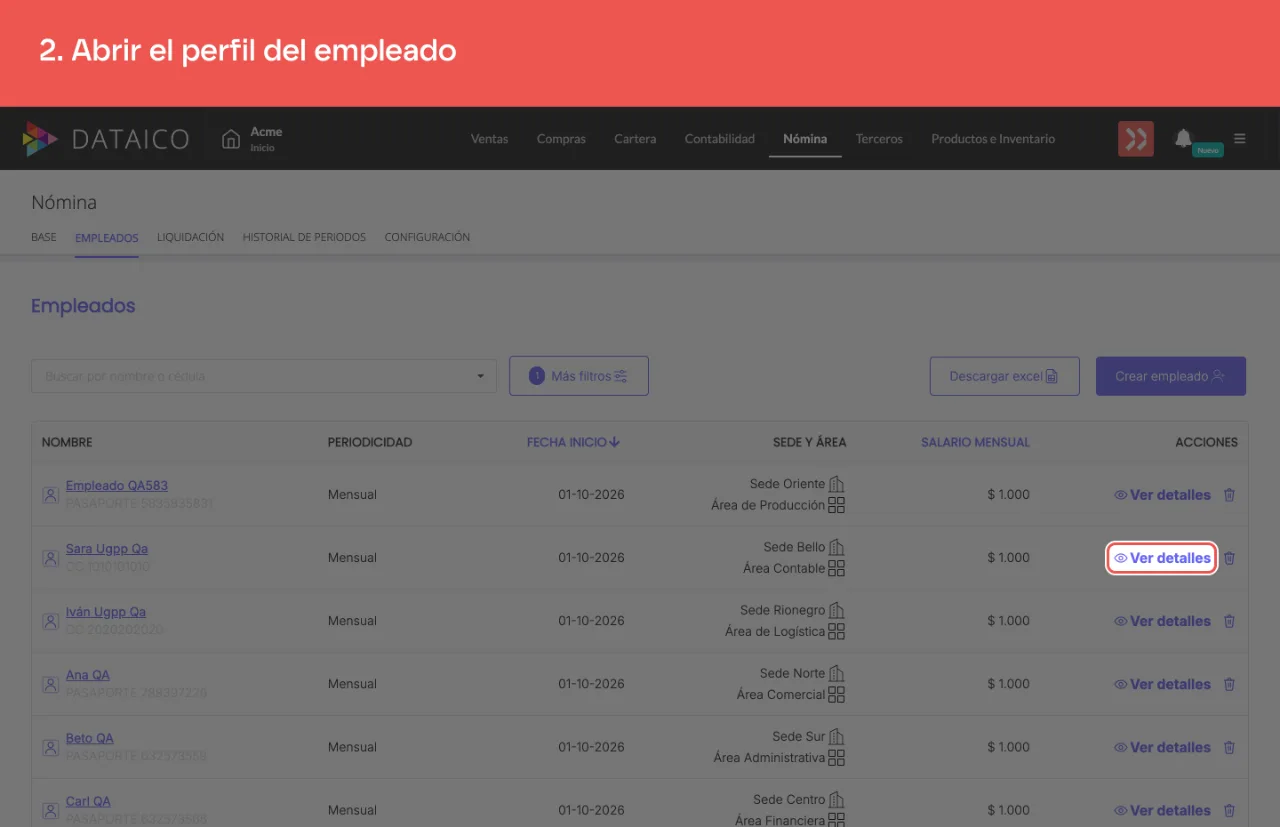Click Ver detalles for Empleado QA583
Image resolution: width=1280 pixels, height=827 pixels.
pos(1162,495)
